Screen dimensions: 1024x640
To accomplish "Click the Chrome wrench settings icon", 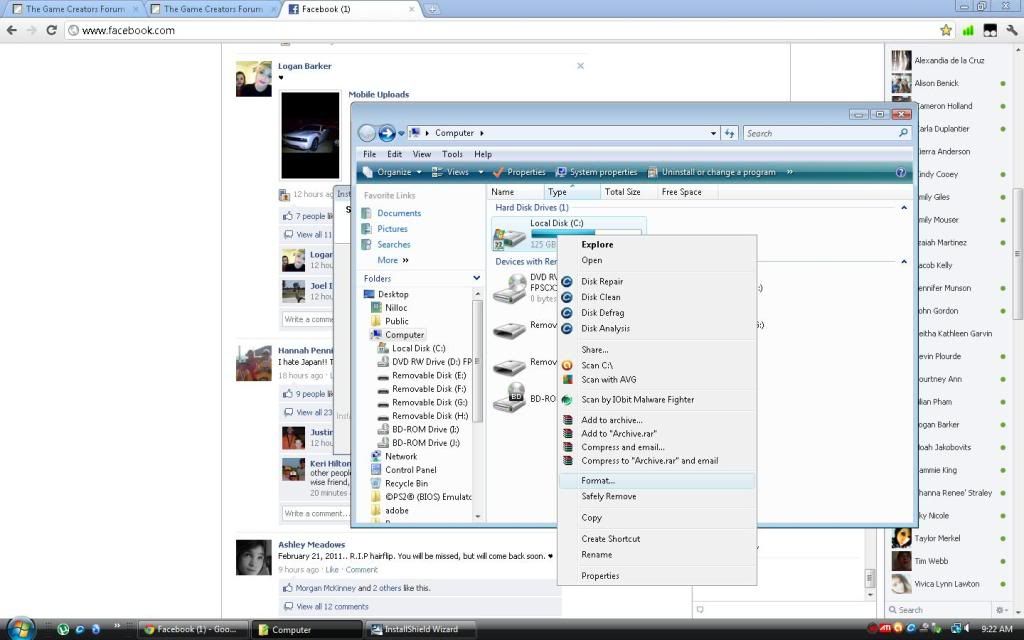I will tap(1013, 30).
